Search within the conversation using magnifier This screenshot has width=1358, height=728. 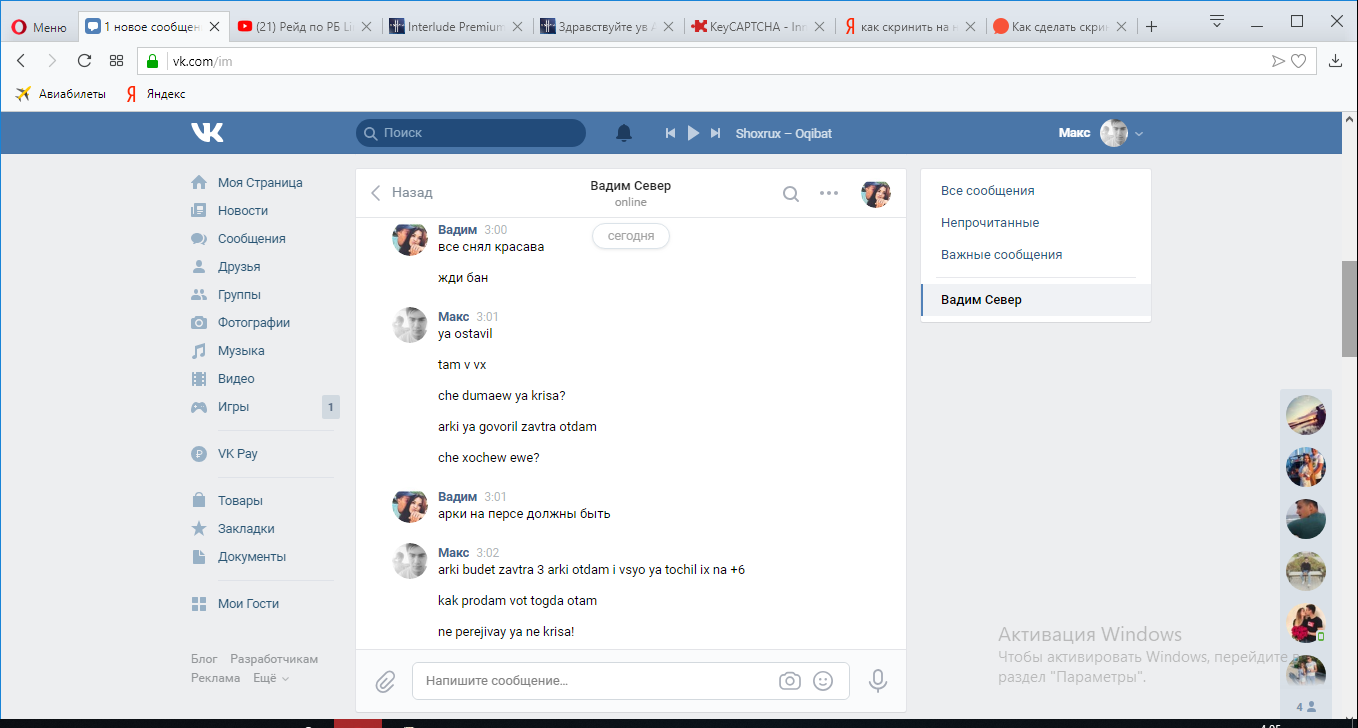(790, 194)
